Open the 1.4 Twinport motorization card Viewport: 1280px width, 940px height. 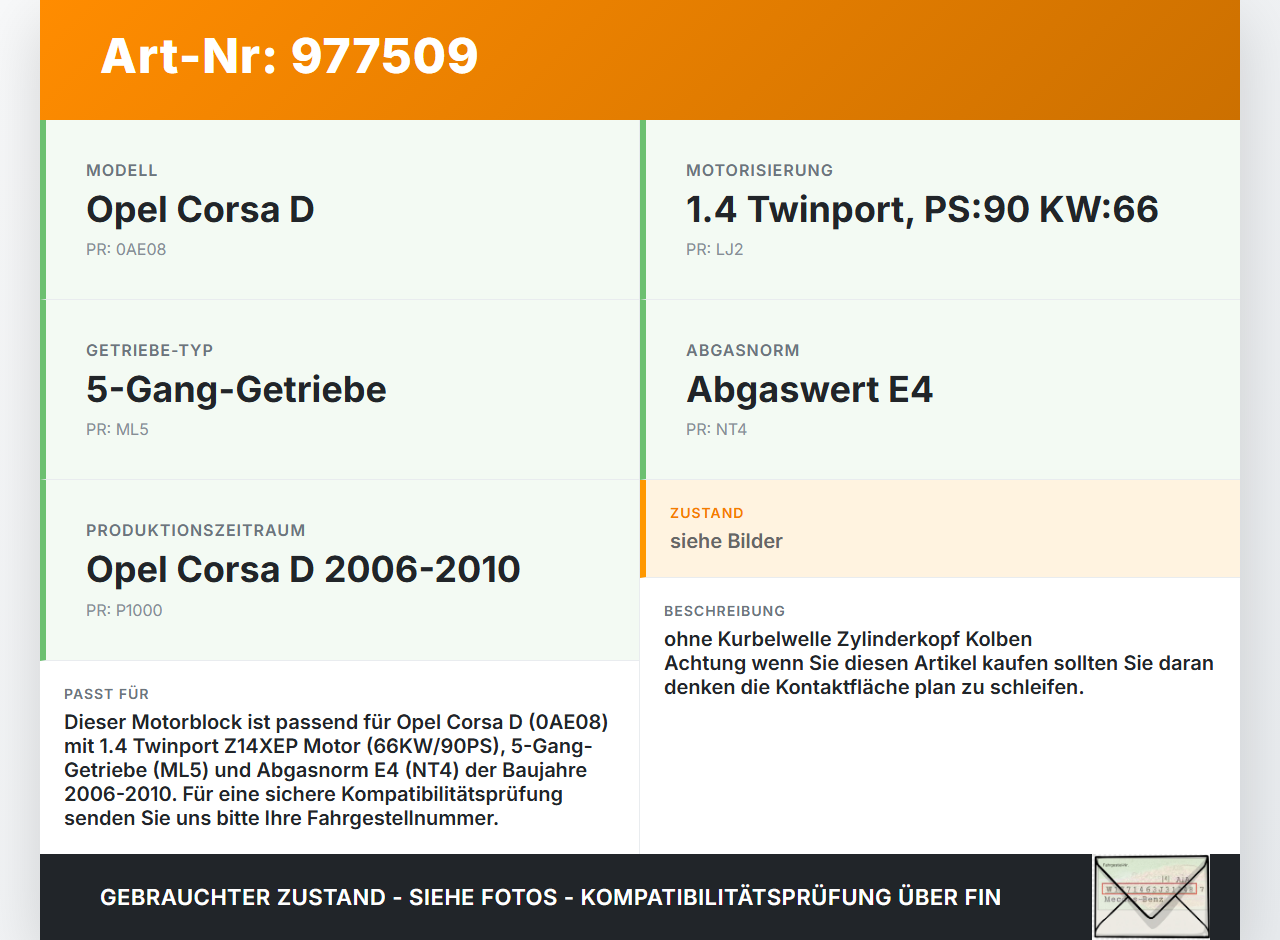tap(920, 209)
